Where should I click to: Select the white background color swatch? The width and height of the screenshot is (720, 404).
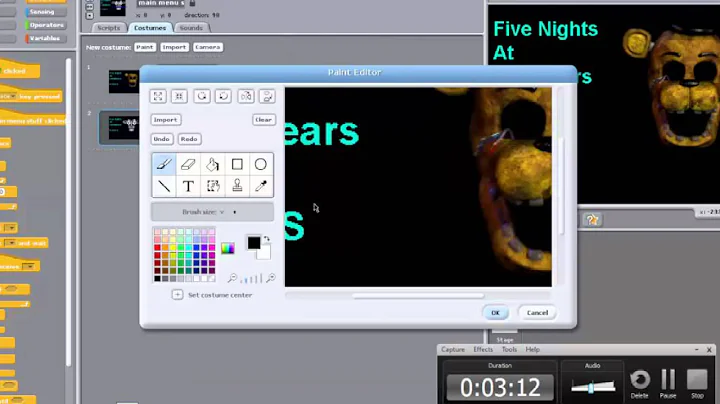(x=265, y=253)
